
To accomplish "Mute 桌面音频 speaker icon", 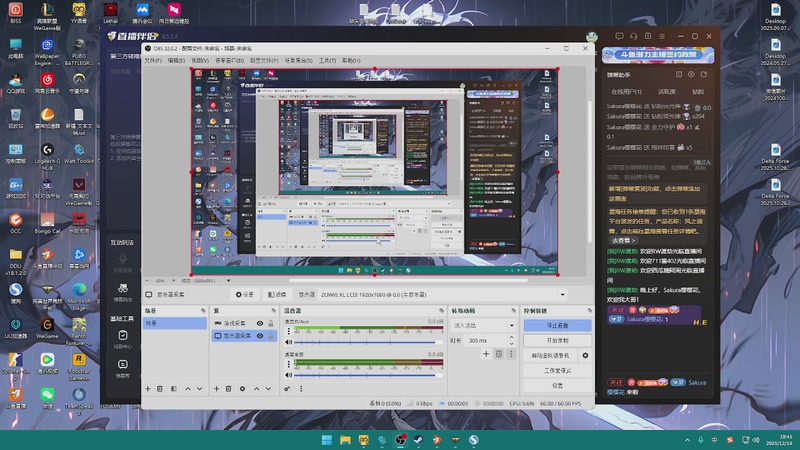I will (288, 375).
